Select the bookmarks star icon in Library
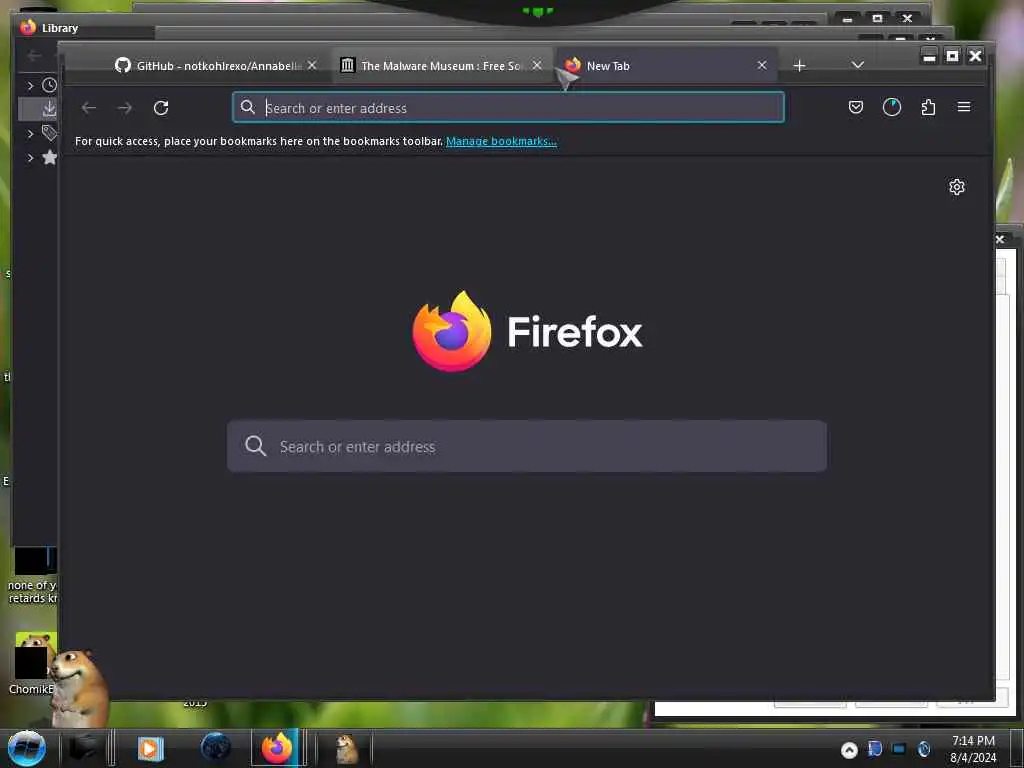The image size is (1024, 768). pos(50,157)
